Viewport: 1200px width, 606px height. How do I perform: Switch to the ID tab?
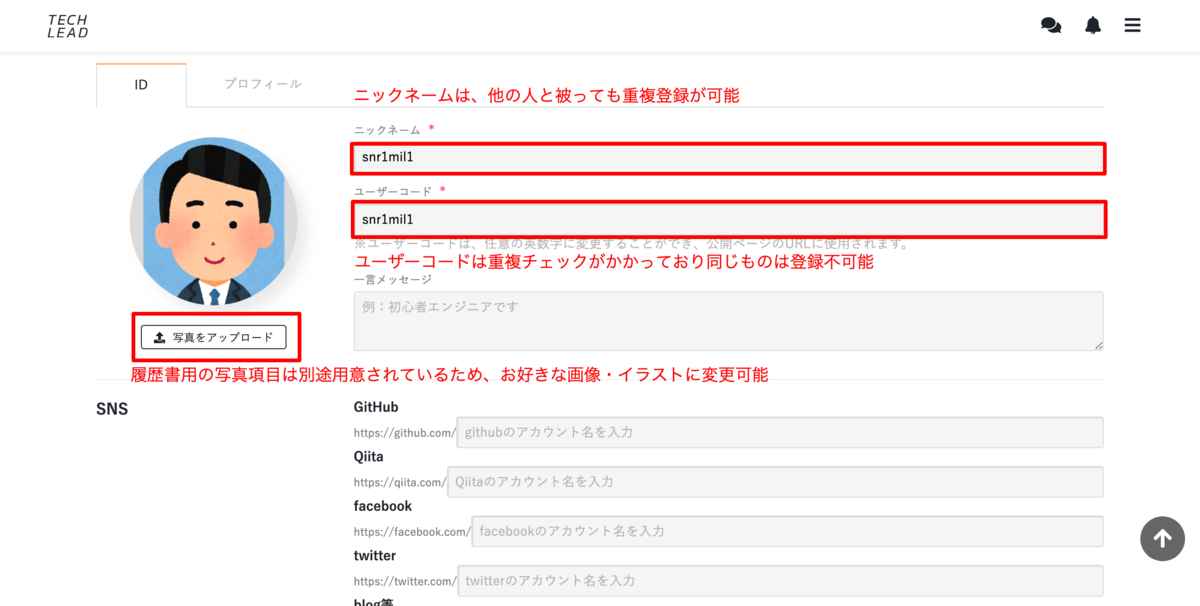coord(141,85)
